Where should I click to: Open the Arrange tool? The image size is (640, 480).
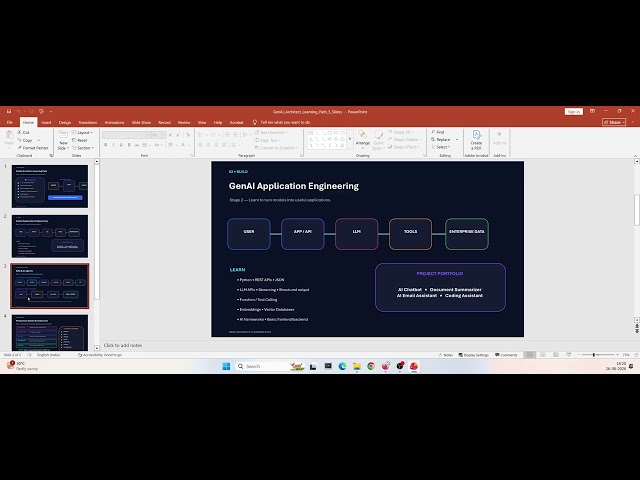[x=362, y=138]
